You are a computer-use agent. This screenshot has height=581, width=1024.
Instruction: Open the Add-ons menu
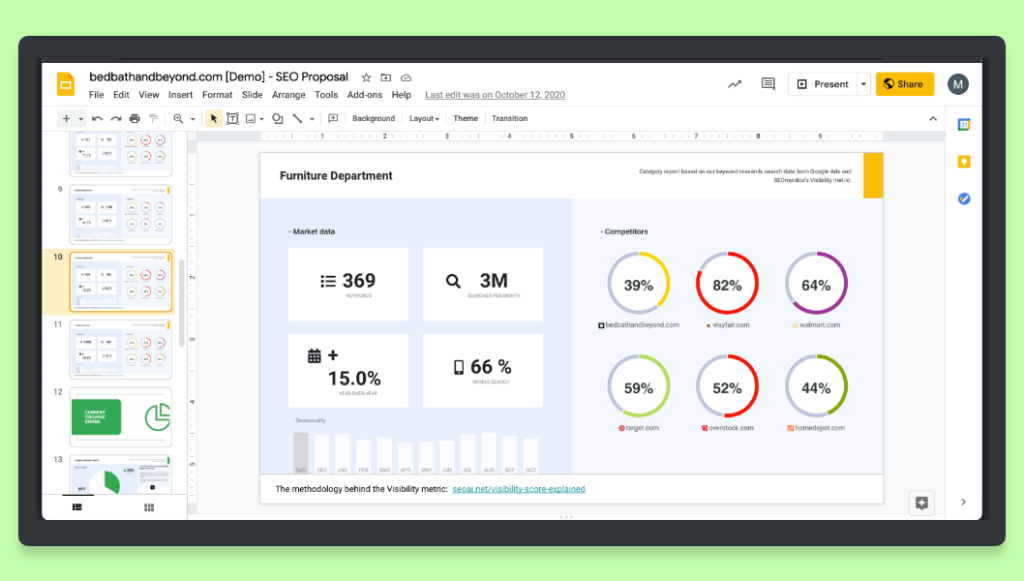tap(363, 94)
